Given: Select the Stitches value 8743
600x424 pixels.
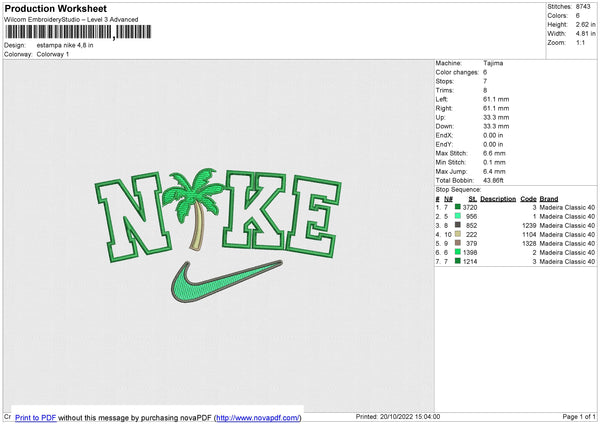Looking at the screenshot, I should point(583,7).
